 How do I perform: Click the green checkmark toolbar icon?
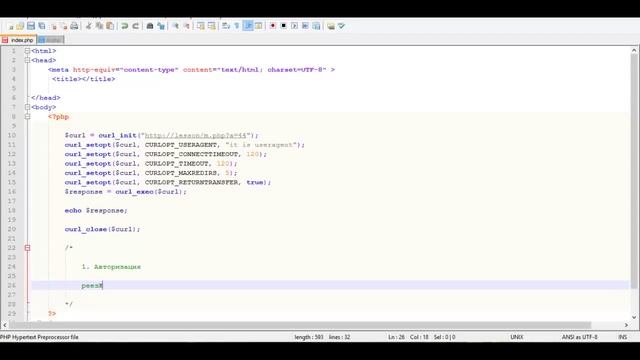click(x=342, y=26)
